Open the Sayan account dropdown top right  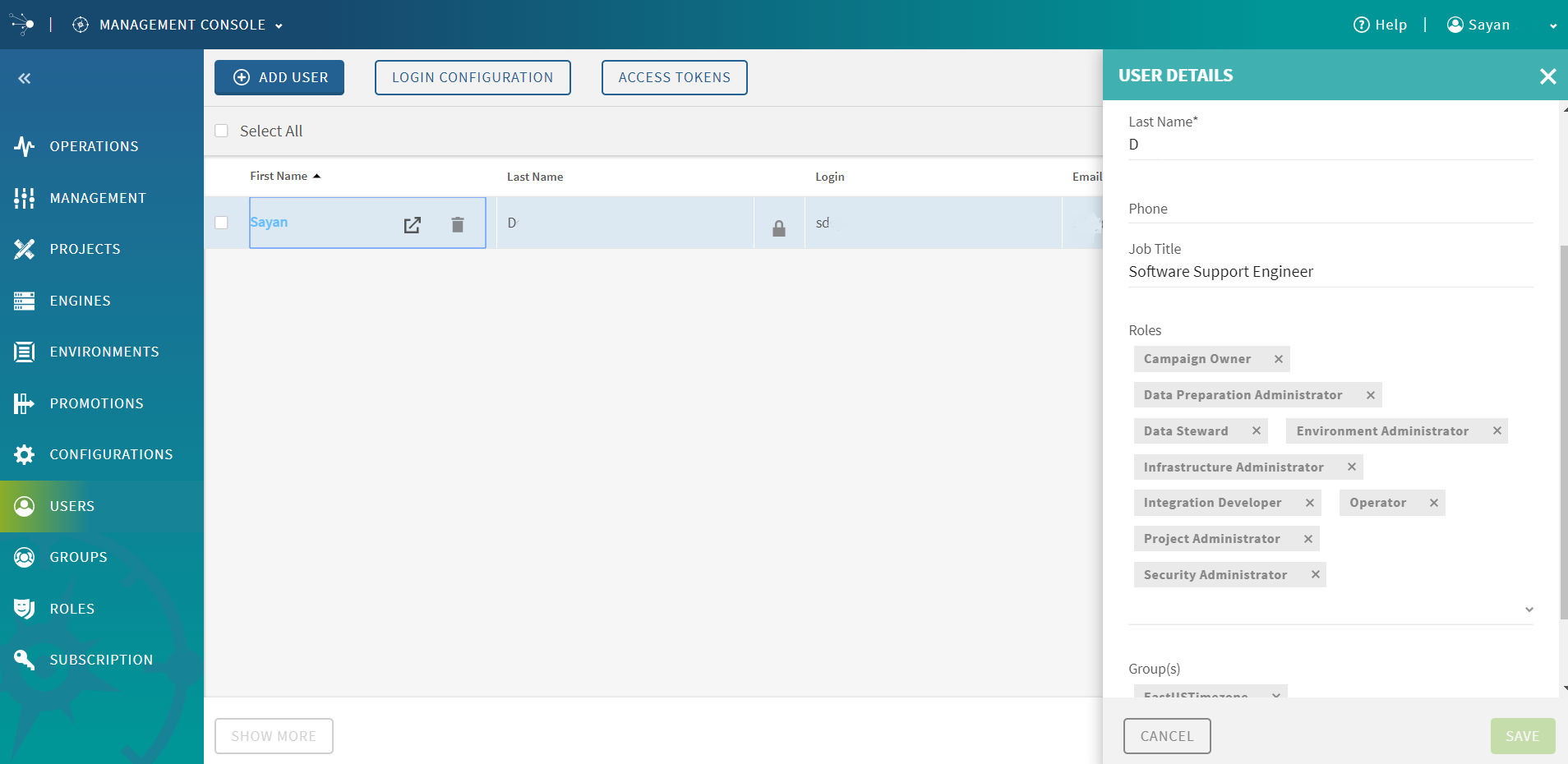click(x=1553, y=25)
